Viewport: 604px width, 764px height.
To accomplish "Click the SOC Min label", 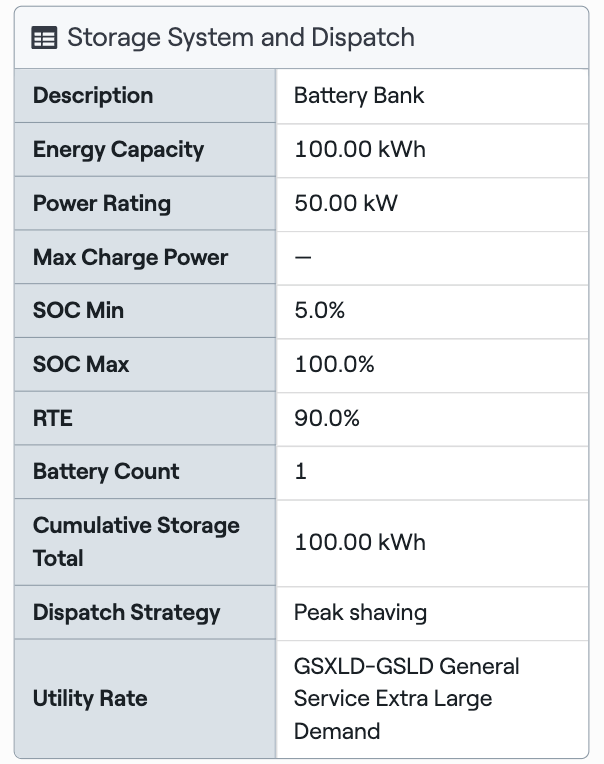I will (78, 310).
